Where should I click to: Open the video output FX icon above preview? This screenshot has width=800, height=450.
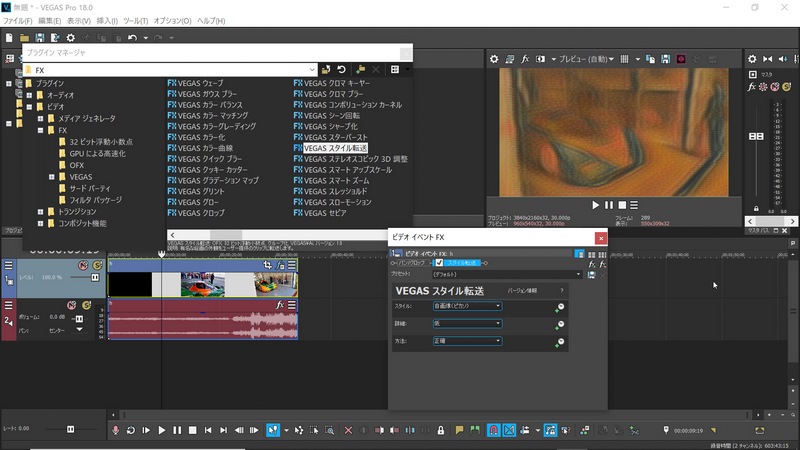[525, 59]
